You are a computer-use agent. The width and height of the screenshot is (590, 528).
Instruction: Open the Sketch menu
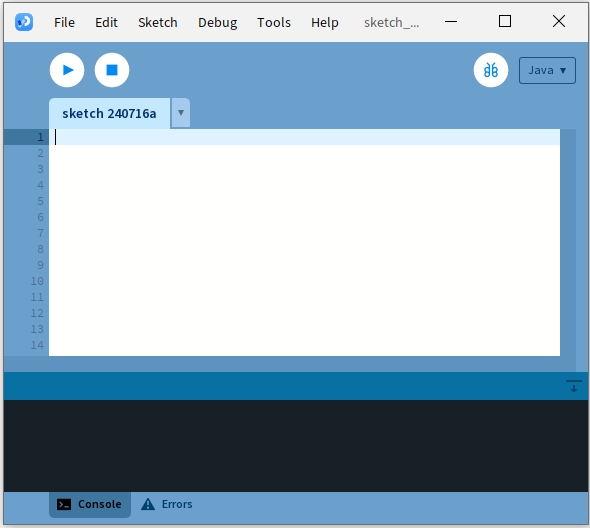(158, 23)
